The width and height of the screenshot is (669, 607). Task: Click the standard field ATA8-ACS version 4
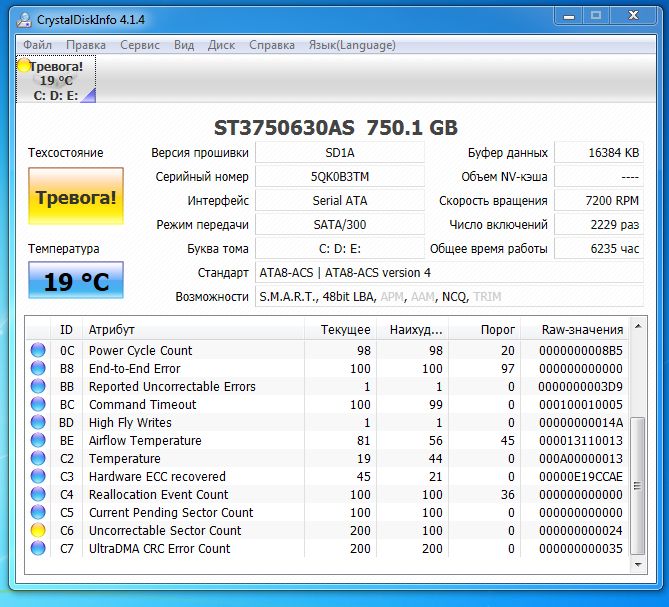click(449, 272)
